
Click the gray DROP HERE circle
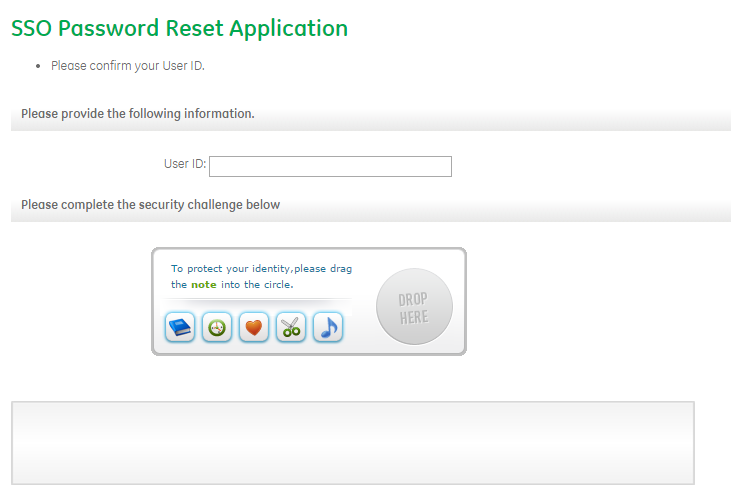[414, 308]
